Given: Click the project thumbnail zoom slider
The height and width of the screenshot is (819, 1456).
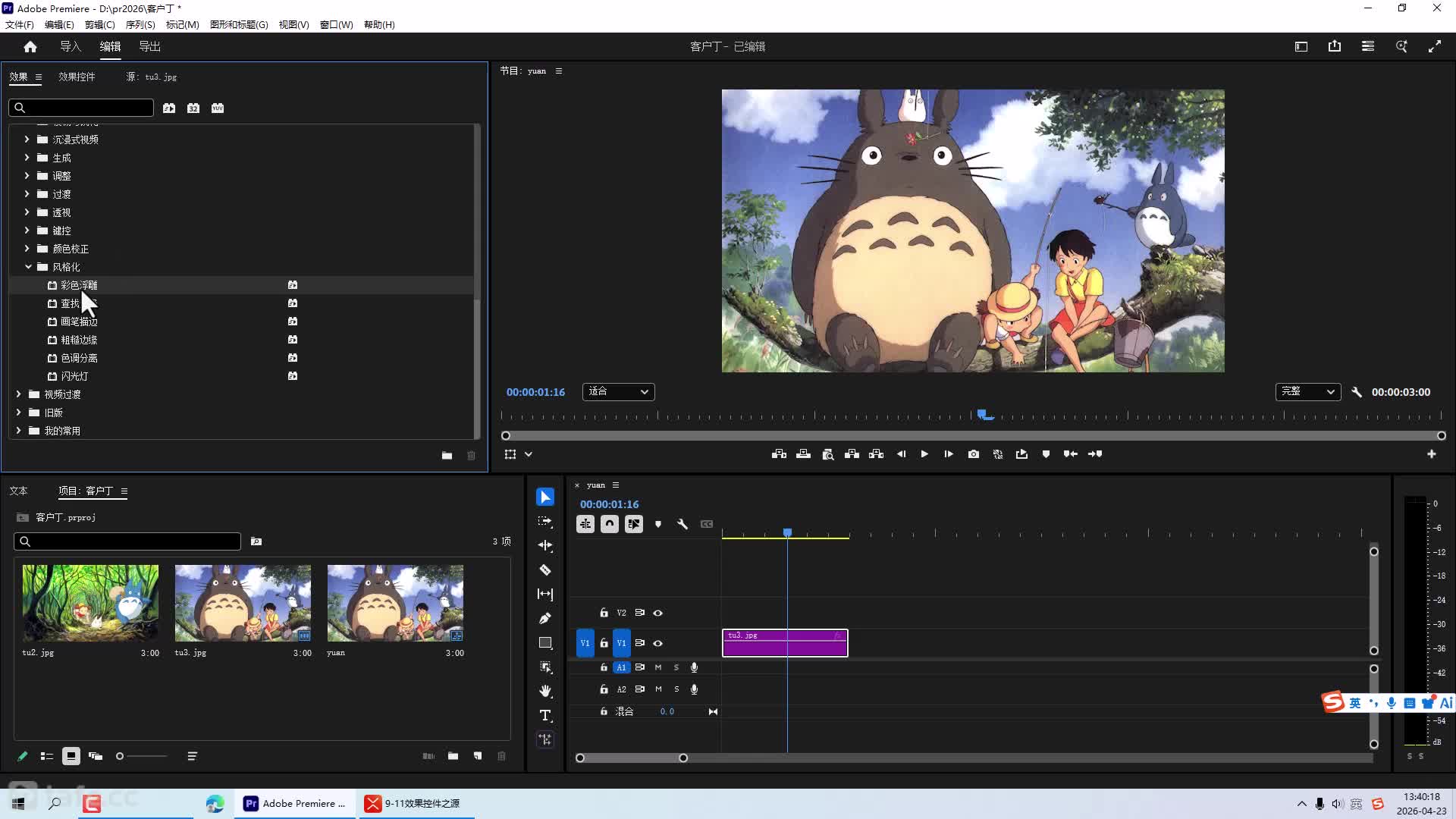Looking at the screenshot, I should point(142,756).
